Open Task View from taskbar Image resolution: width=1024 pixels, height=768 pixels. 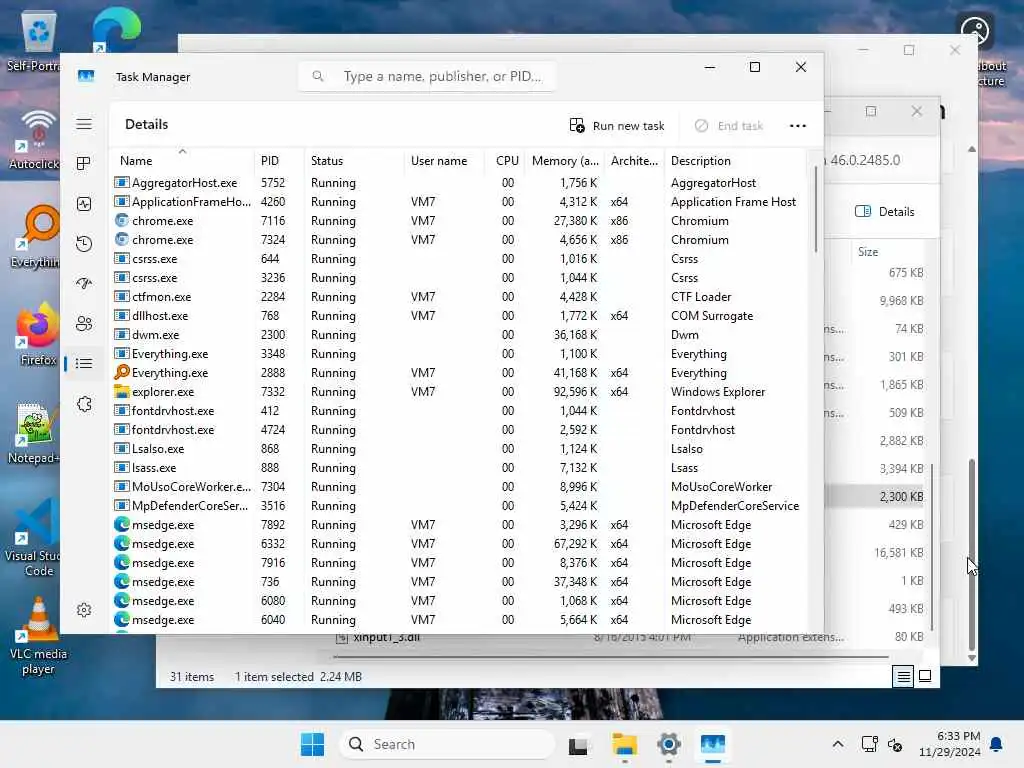tap(578, 744)
